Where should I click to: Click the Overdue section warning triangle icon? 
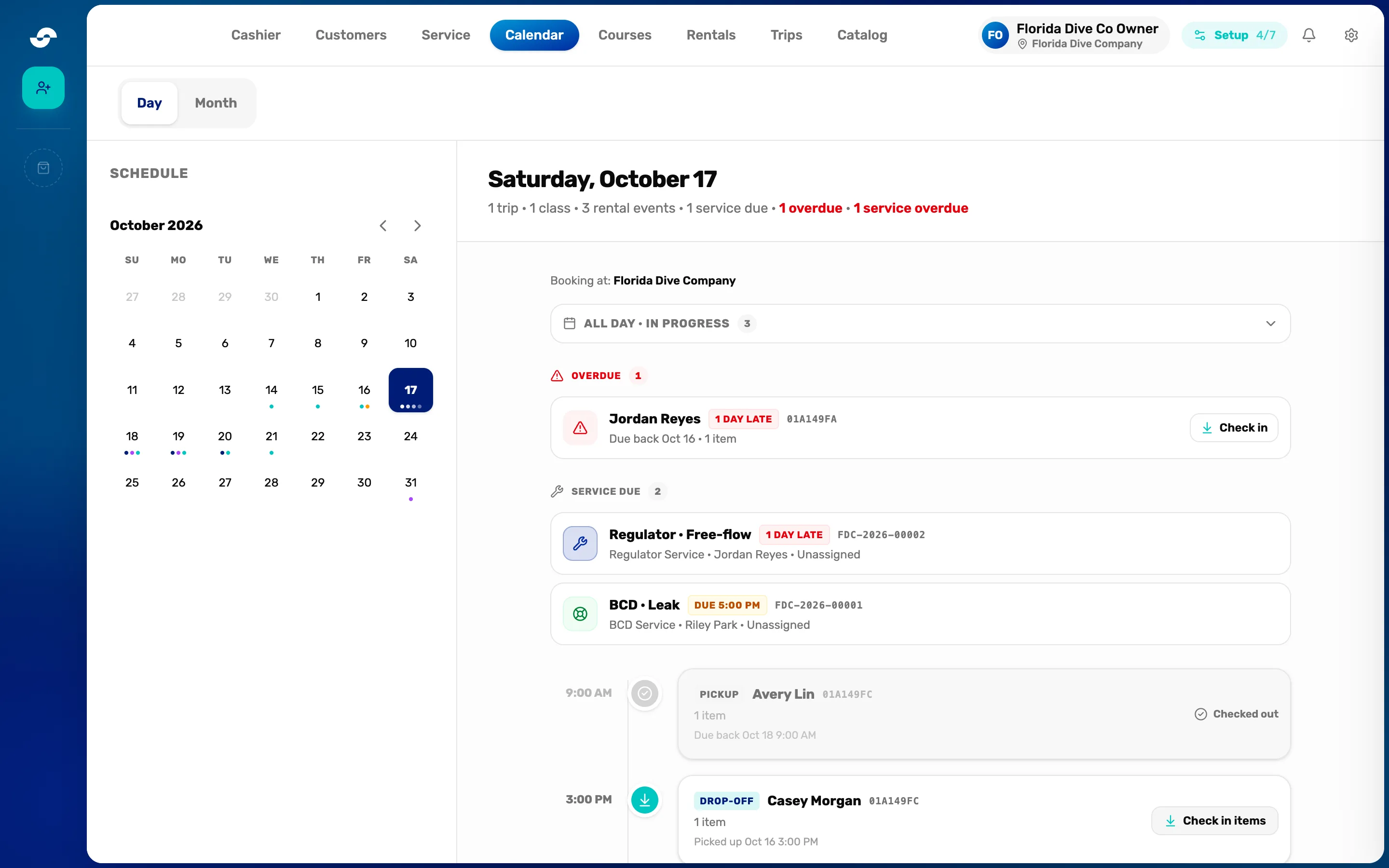(557, 376)
